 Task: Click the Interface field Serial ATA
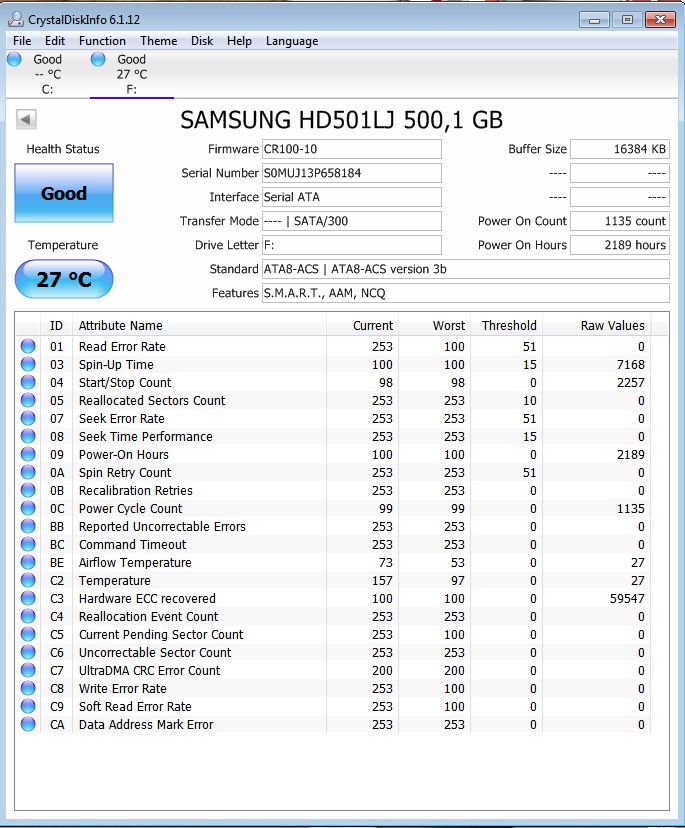pos(352,197)
